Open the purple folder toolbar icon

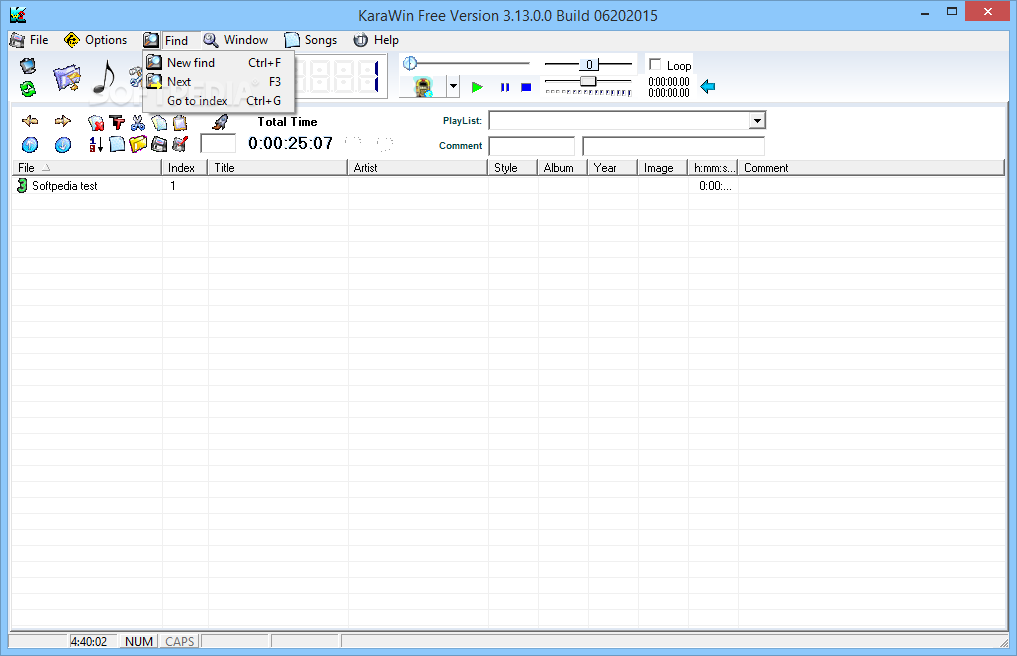point(67,77)
